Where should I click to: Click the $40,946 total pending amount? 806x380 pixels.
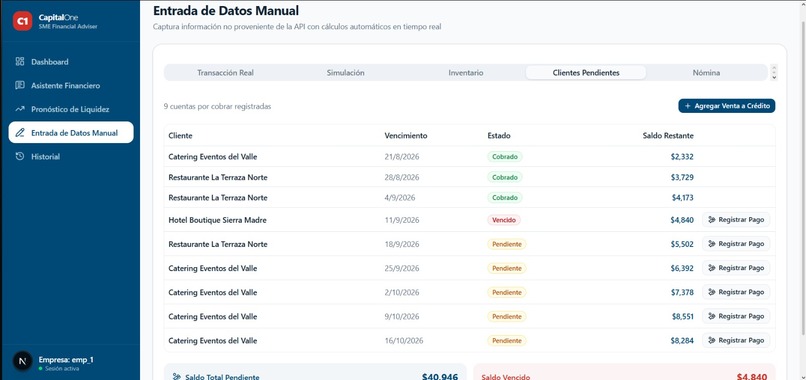point(440,377)
